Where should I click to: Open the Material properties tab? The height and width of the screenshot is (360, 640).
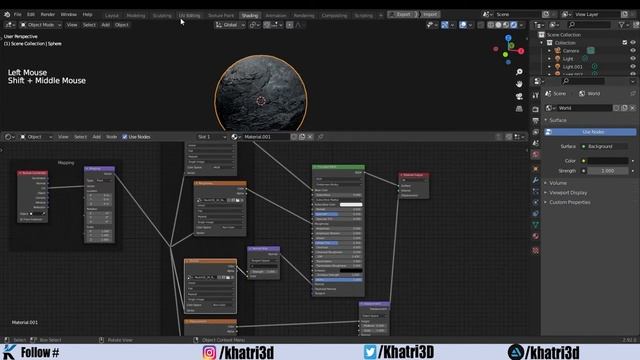(x=536, y=236)
